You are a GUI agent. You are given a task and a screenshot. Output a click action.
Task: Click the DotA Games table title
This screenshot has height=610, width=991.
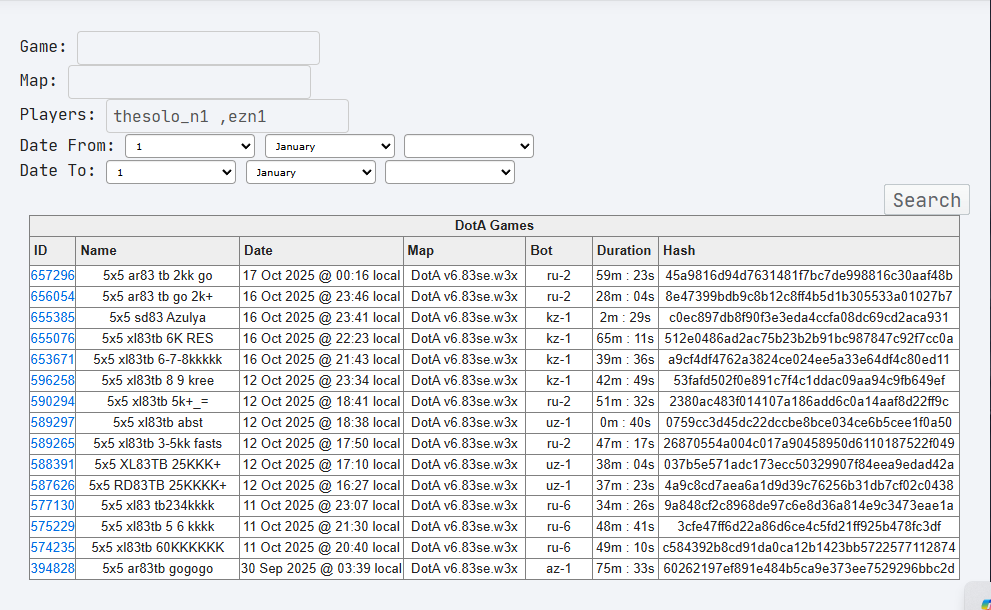[494, 226]
